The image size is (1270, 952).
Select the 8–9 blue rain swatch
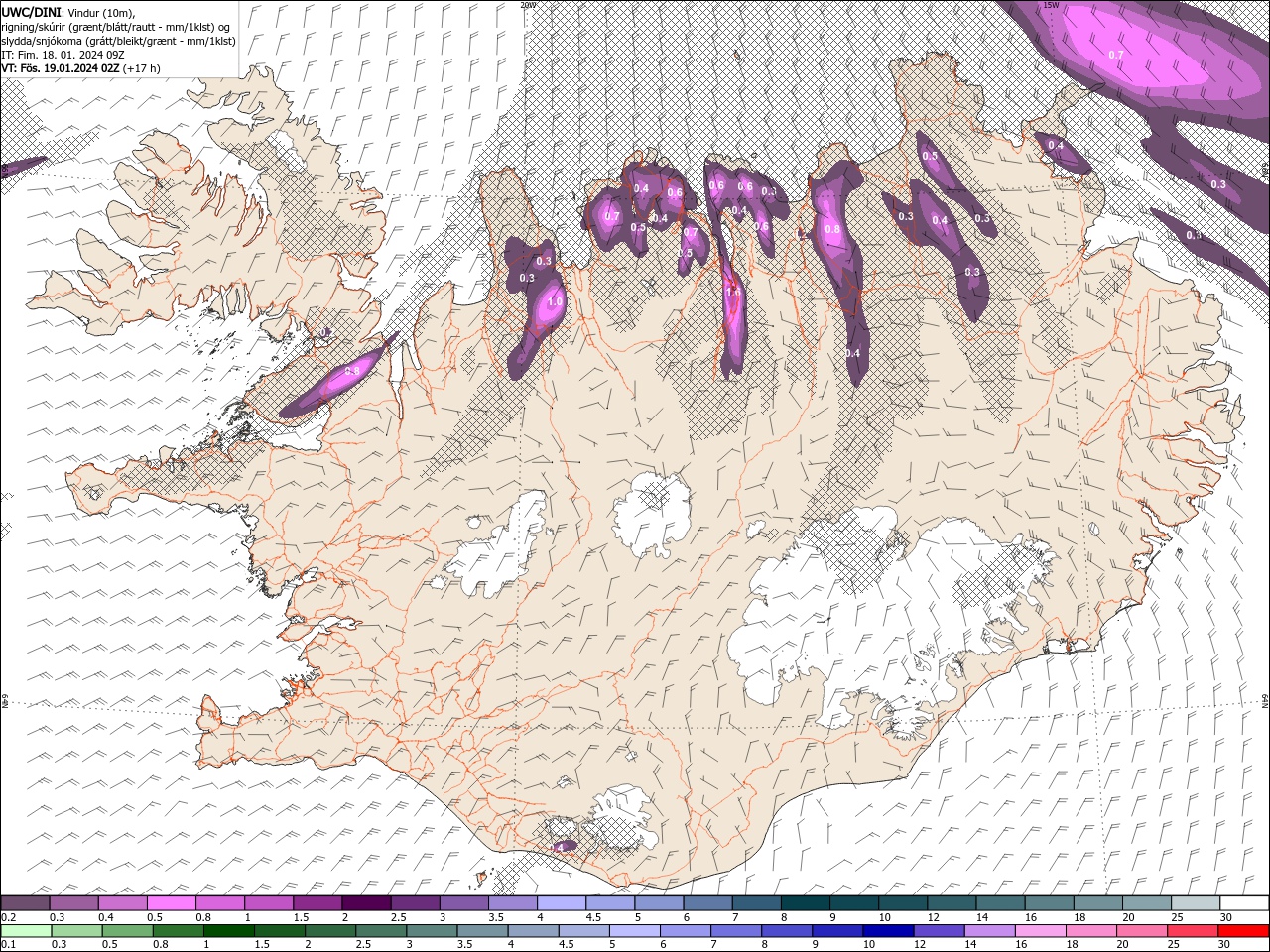coord(787,930)
